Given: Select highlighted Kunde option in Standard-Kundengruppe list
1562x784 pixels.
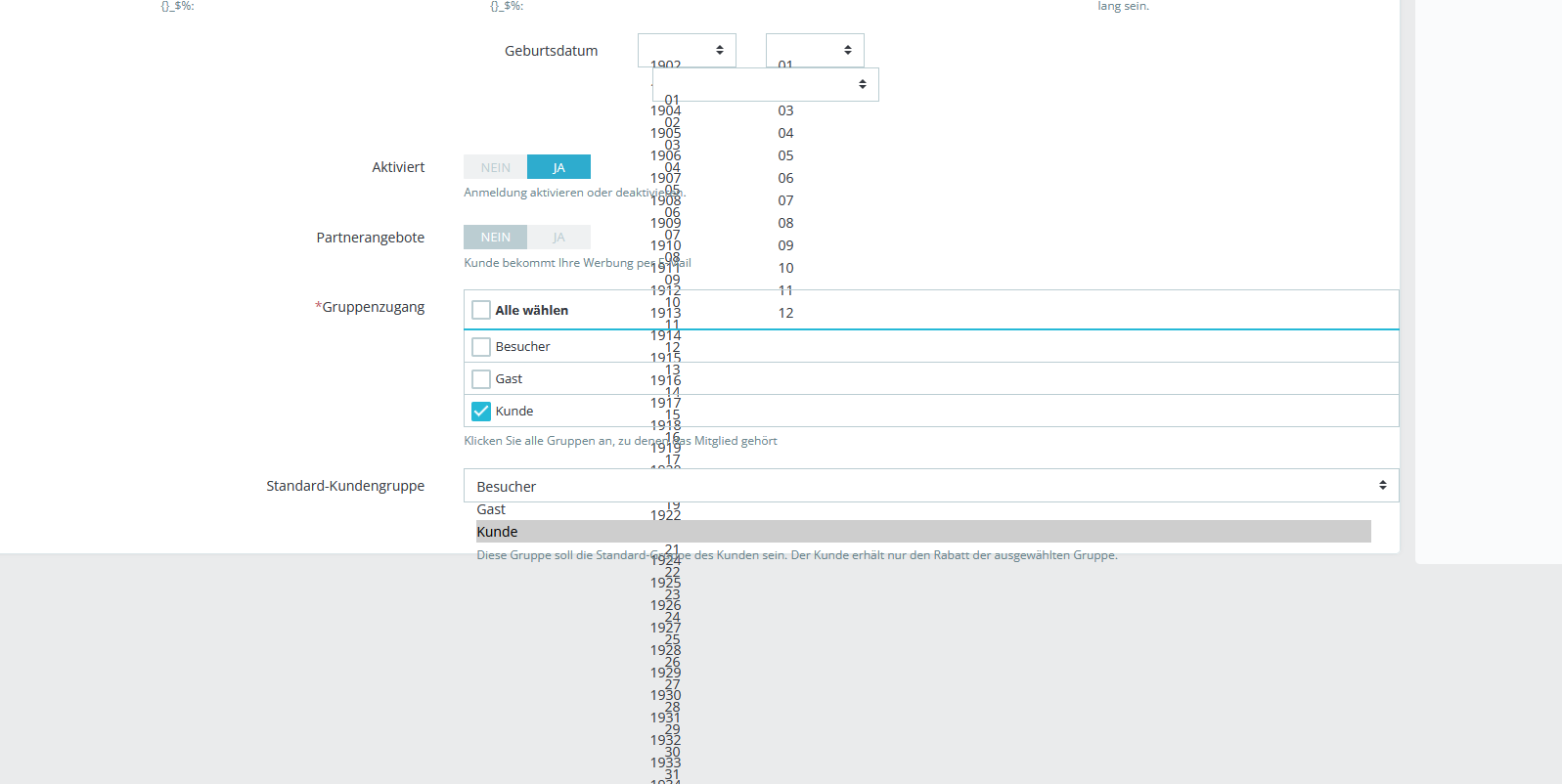Looking at the screenshot, I should 923,532.
